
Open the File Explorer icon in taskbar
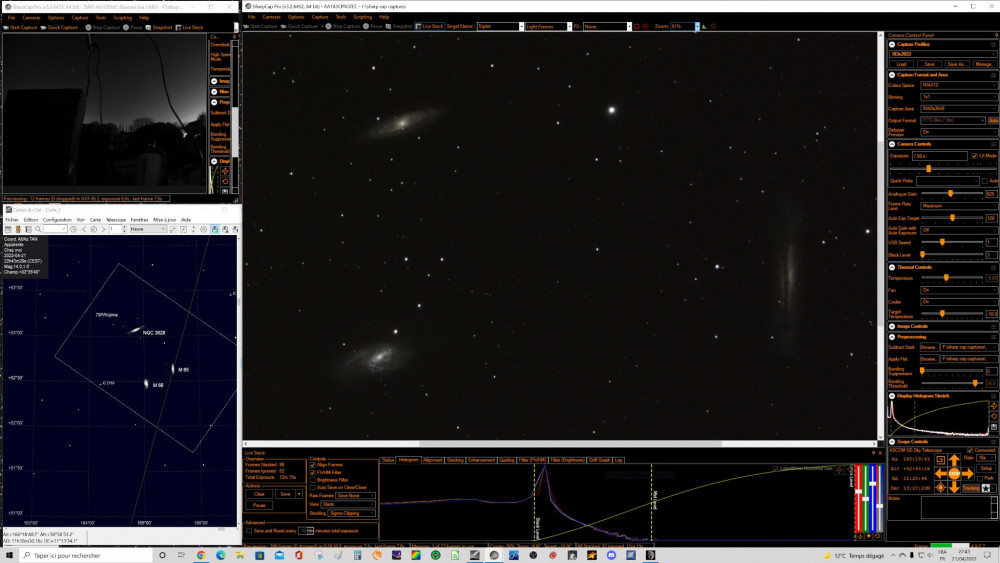(x=240, y=555)
